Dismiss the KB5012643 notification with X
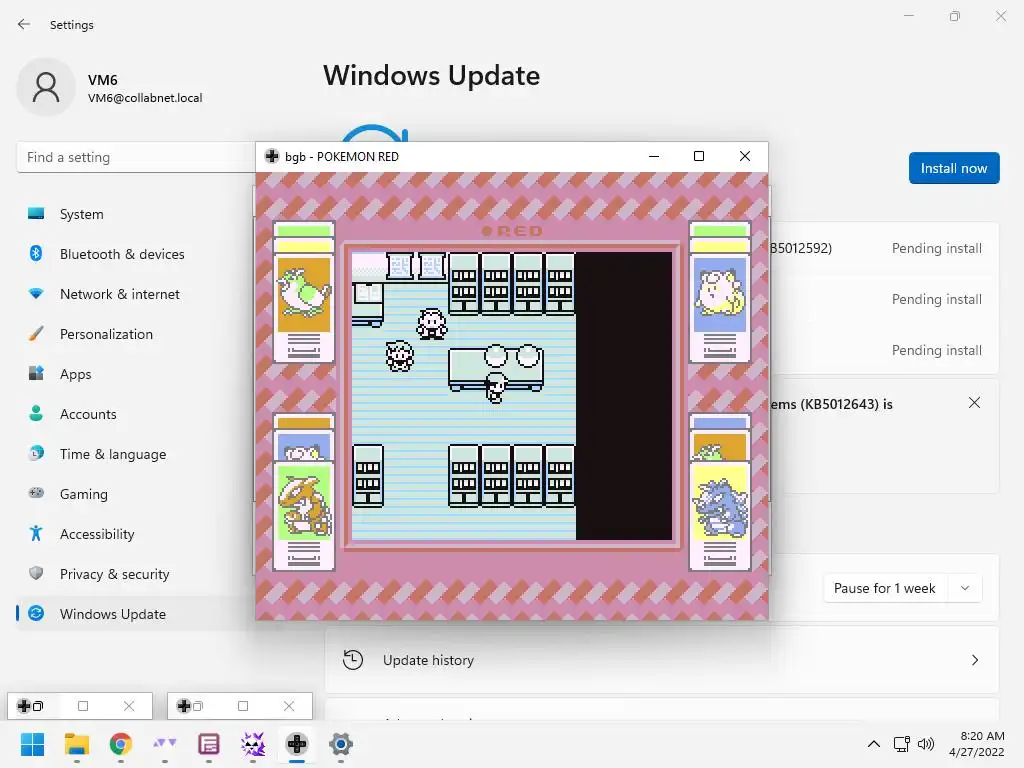The width and height of the screenshot is (1024, 768). point(974,403)
